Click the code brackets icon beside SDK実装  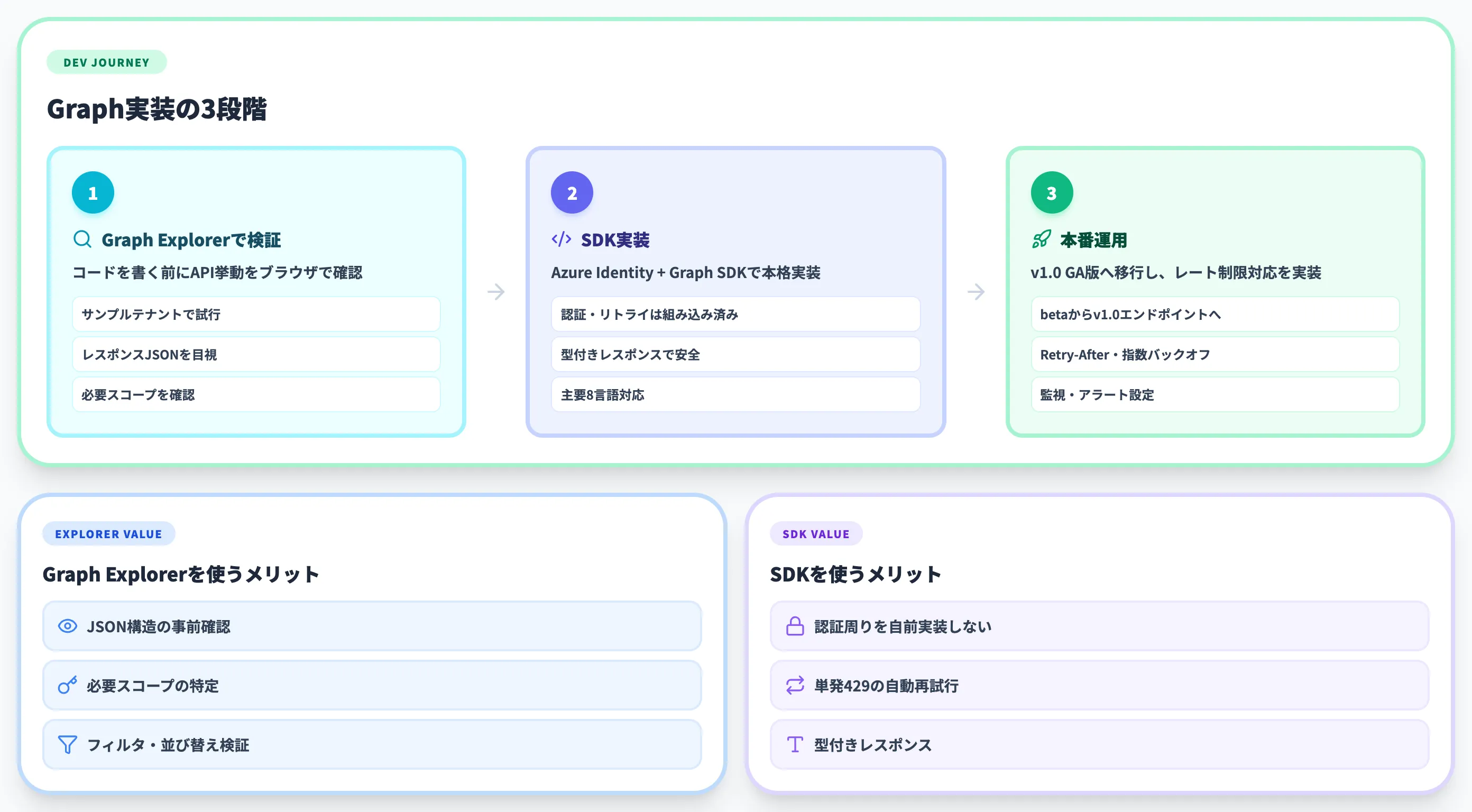coord(561,239)
